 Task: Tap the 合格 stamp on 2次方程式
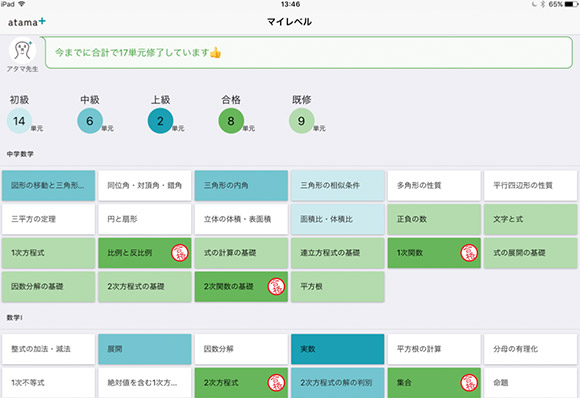(x=276, y=382)
